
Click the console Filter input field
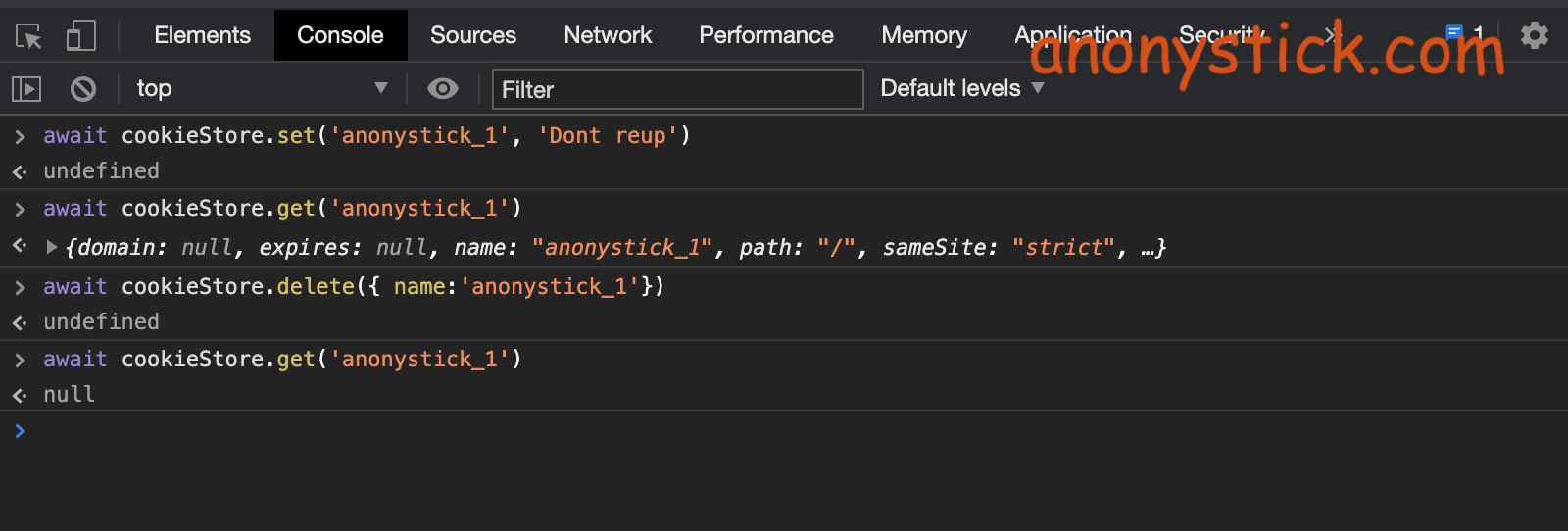click(676, 89)
